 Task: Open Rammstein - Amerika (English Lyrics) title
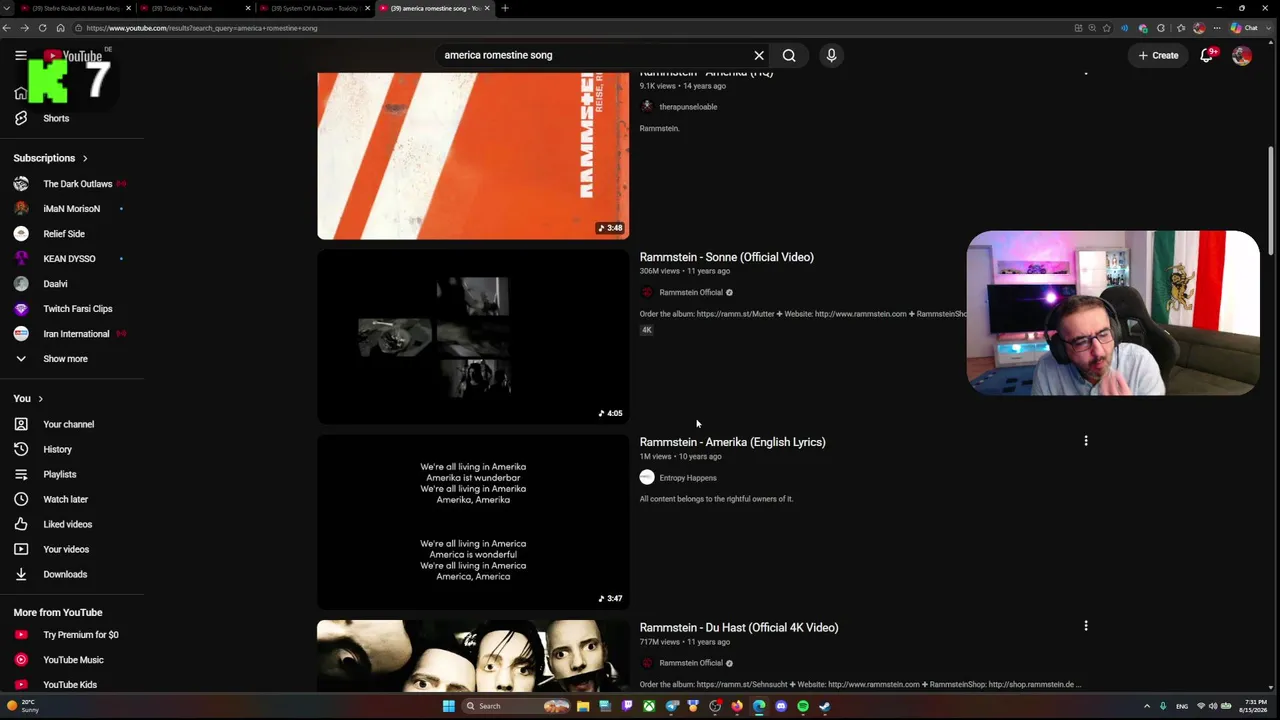(732, 442)
